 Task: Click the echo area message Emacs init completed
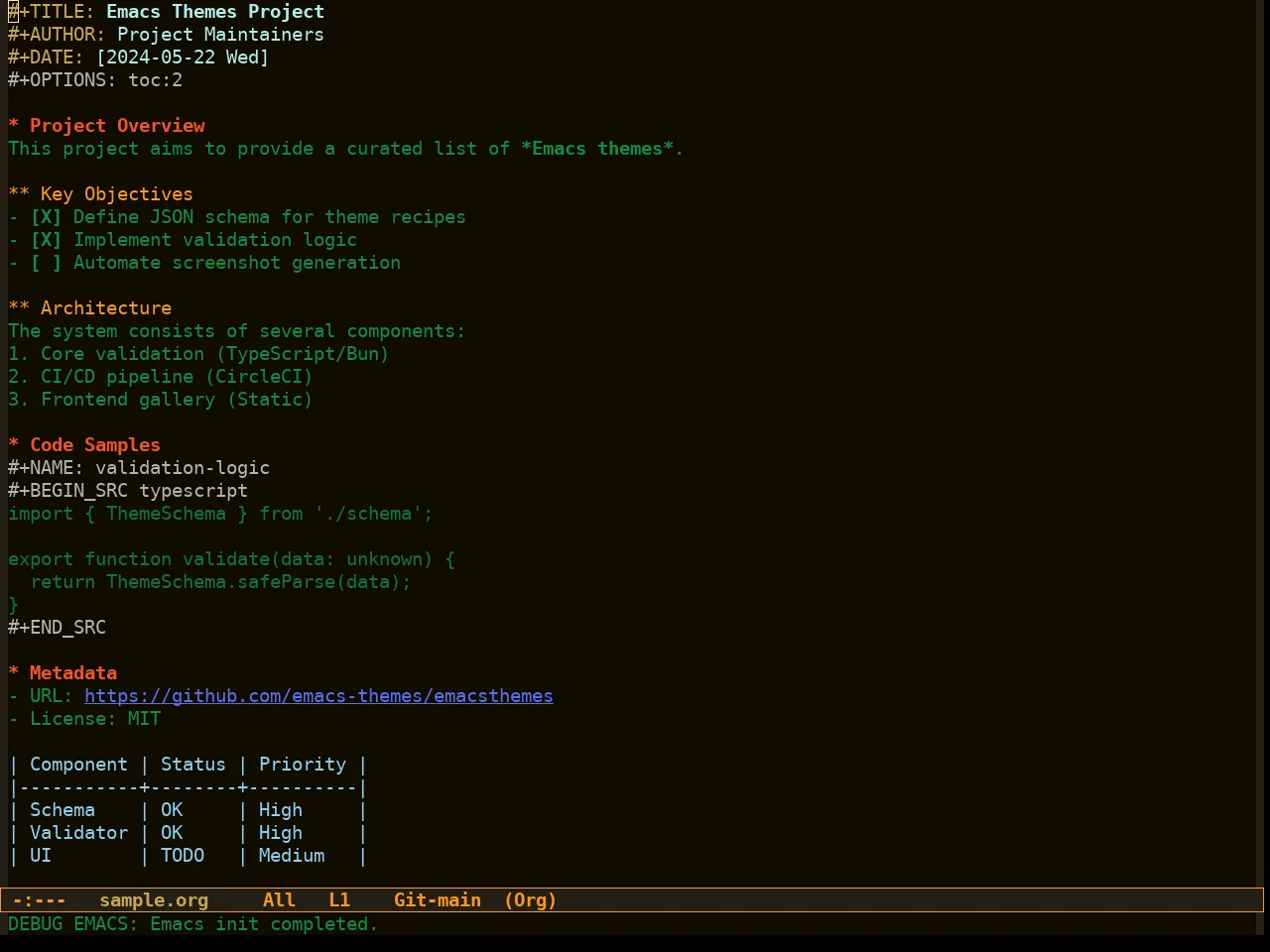193,924
